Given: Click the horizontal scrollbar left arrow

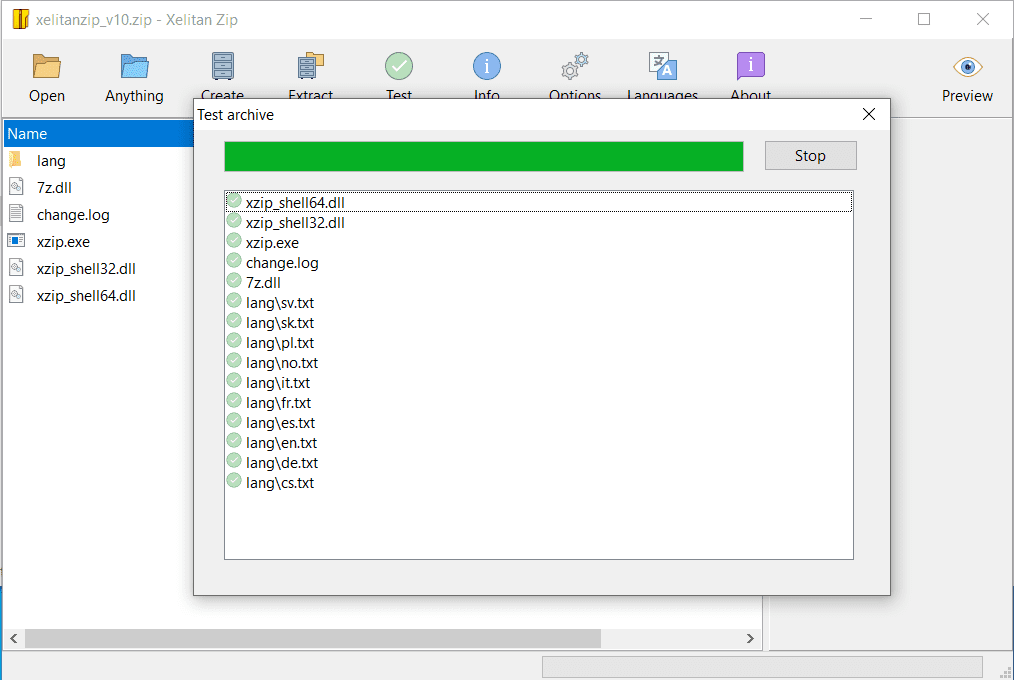Looking at the screenshot, I should coord(14,639).
